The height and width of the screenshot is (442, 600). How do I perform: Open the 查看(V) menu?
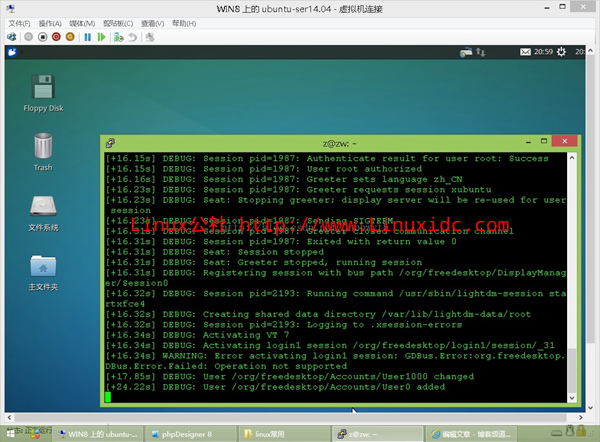(152, 24)
